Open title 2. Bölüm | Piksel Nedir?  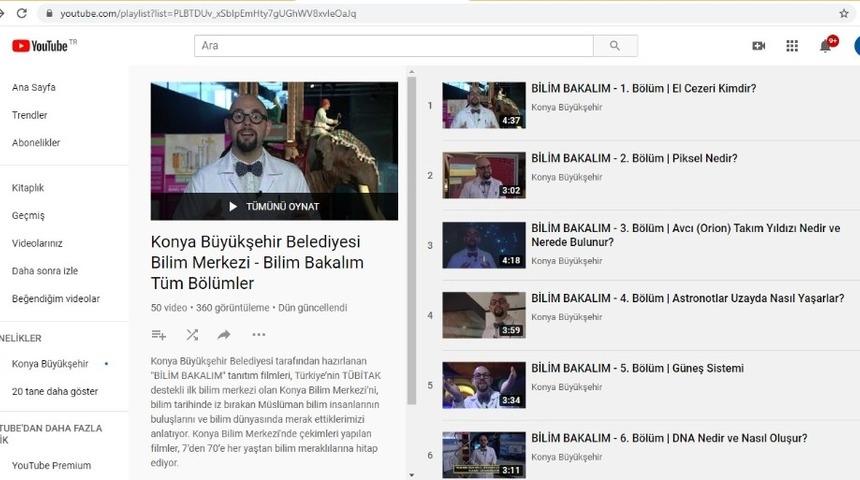(634, 158)
